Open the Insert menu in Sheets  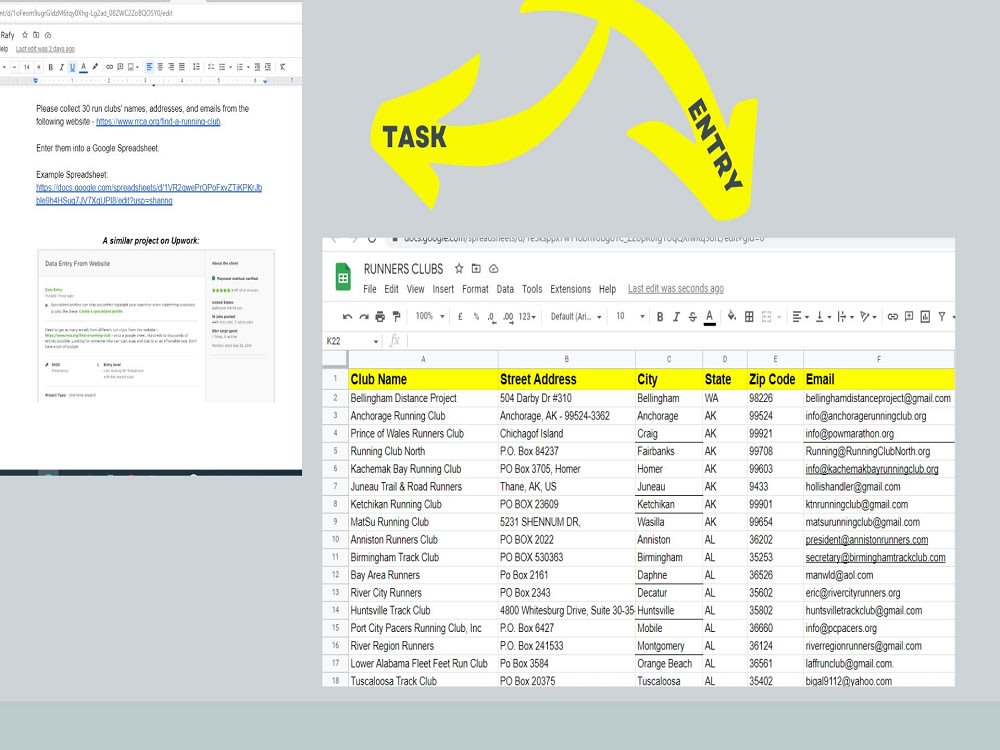point(443,289)
